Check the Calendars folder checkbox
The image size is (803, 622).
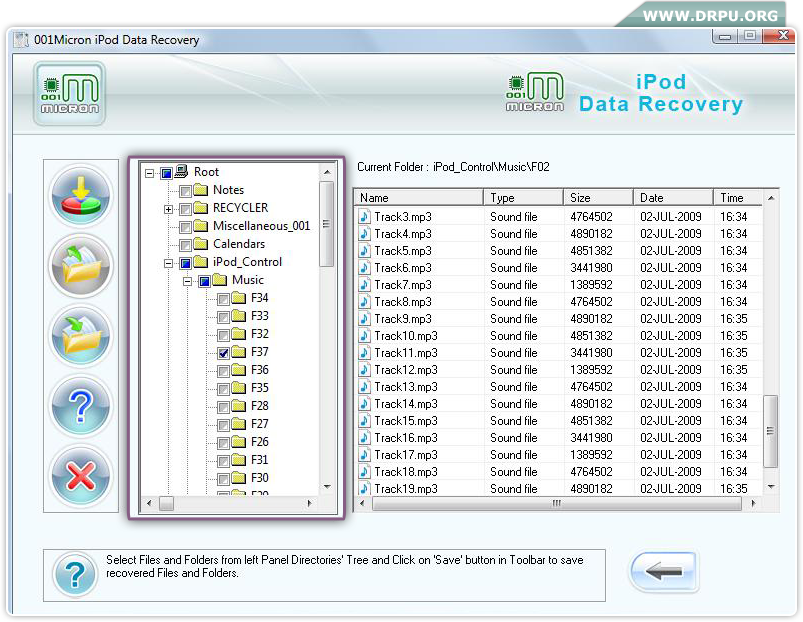pyautogui.click(x=185, y=245)
